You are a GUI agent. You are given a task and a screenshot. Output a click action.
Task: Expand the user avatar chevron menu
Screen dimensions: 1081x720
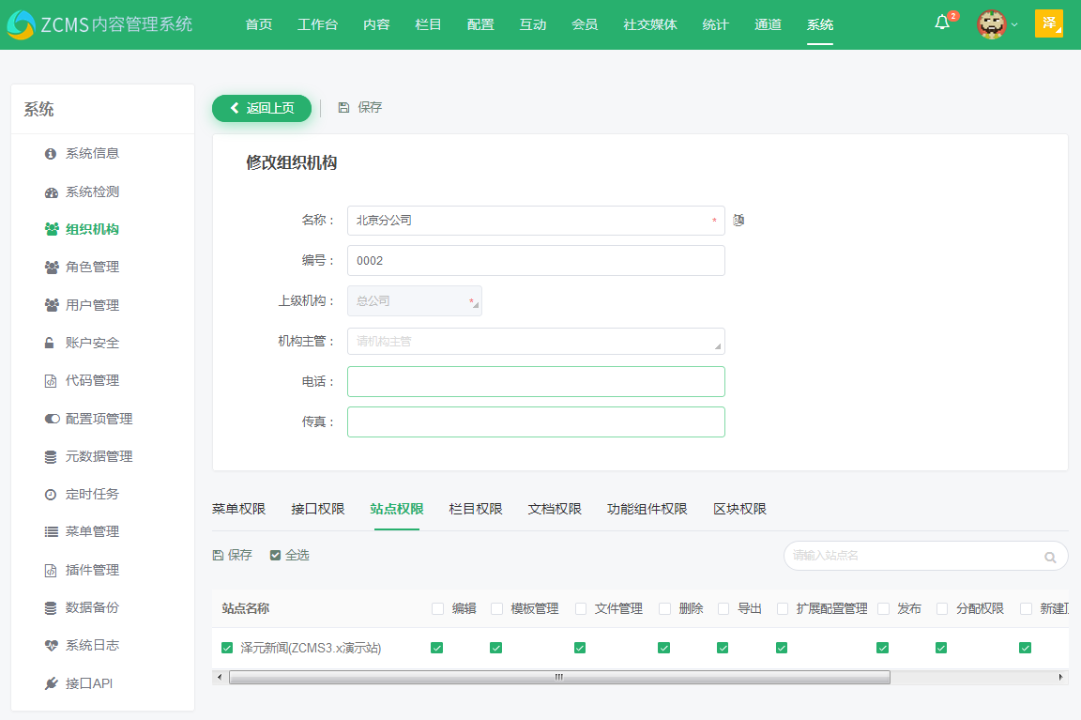click(1013, 22)
